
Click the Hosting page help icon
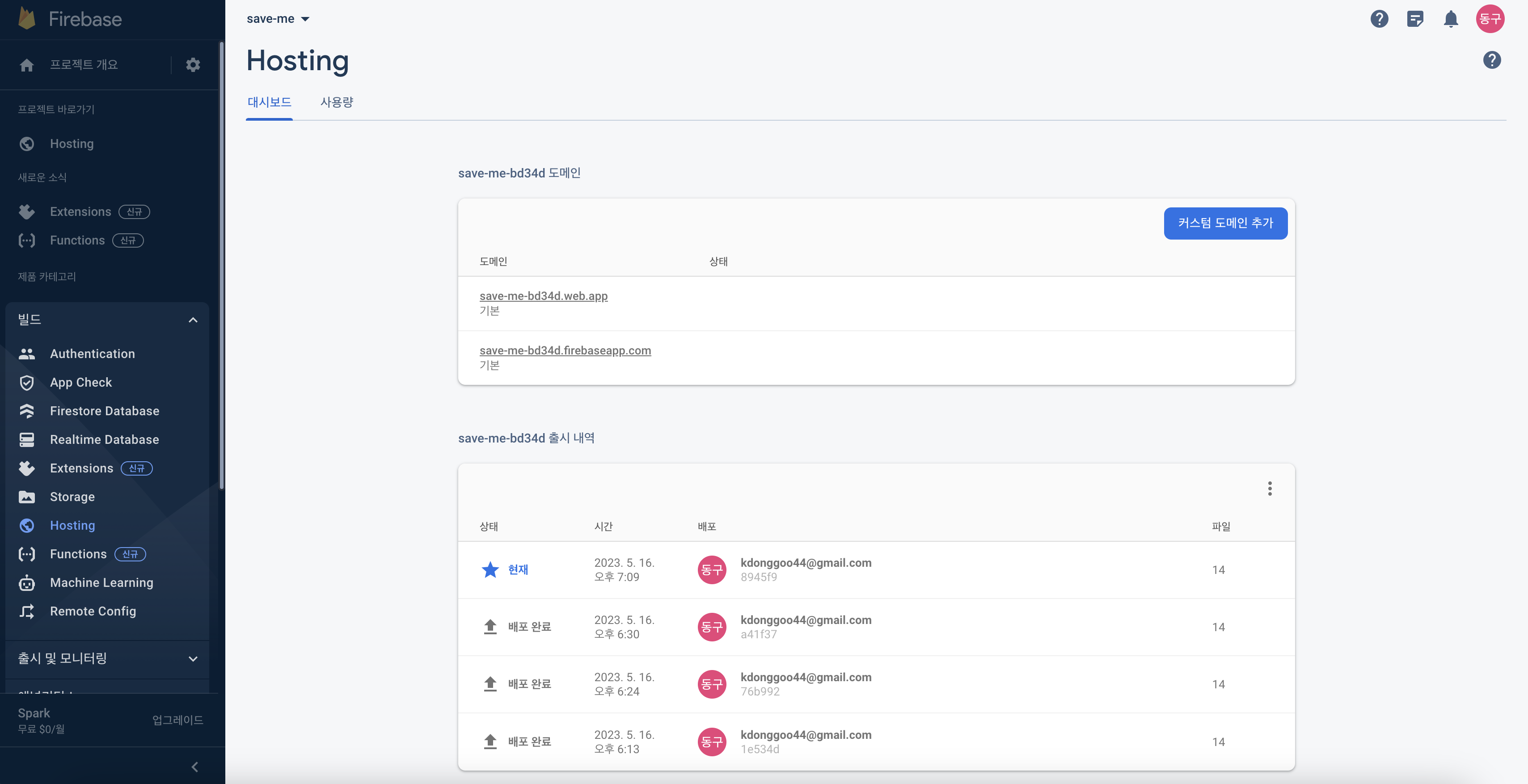1492,60
